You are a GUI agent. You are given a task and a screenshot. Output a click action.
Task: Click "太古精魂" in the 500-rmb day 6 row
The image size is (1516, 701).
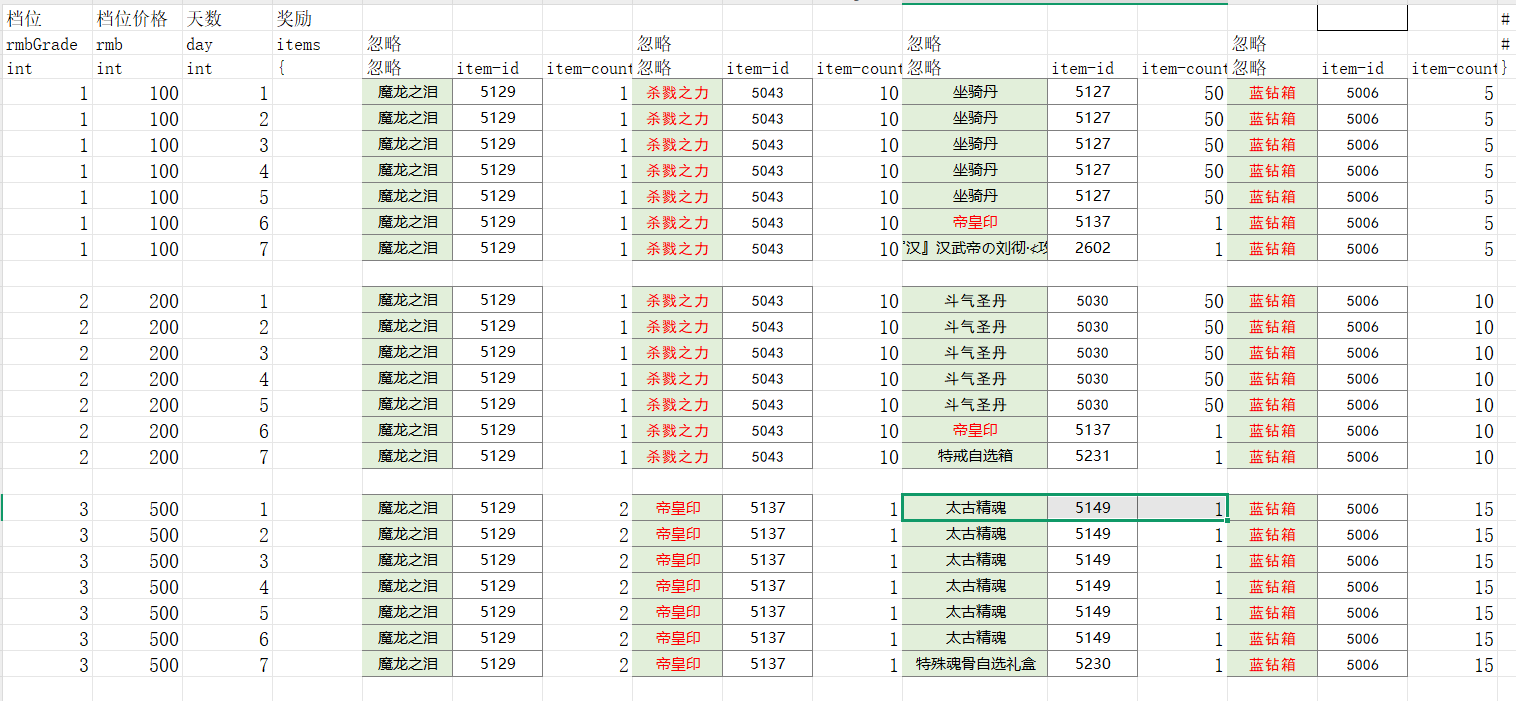click(975, 638)
